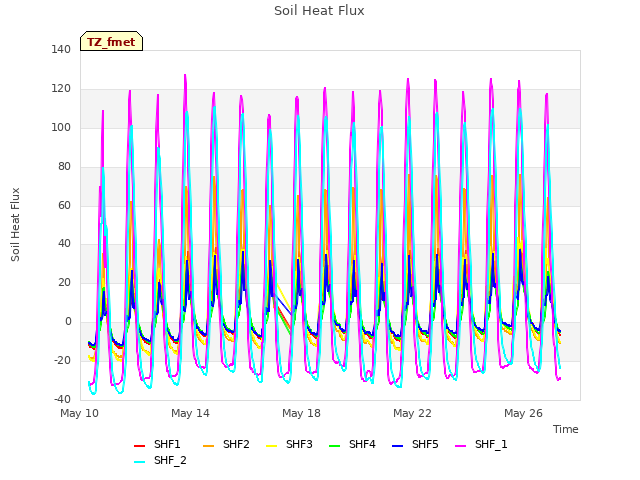Click the 0 y-axis tick label
Viewport: 640px width, 480px height.
68,322
